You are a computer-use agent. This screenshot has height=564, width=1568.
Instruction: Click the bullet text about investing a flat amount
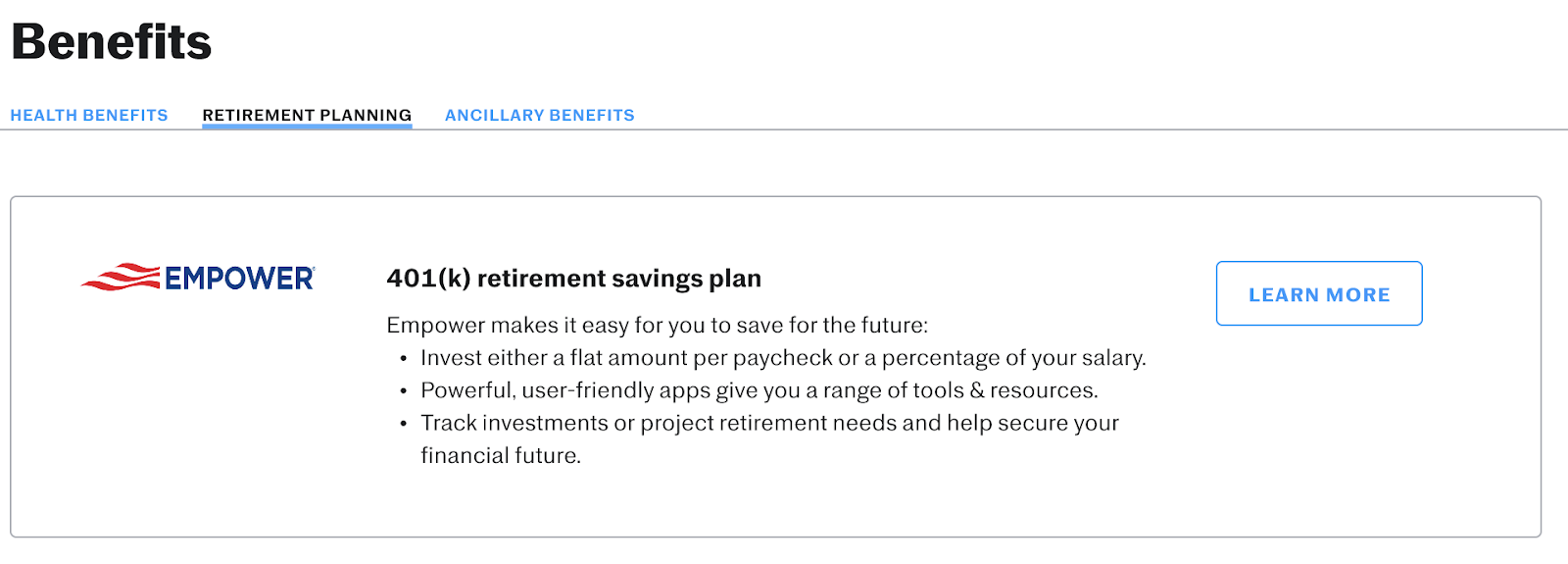pos(783,358)
